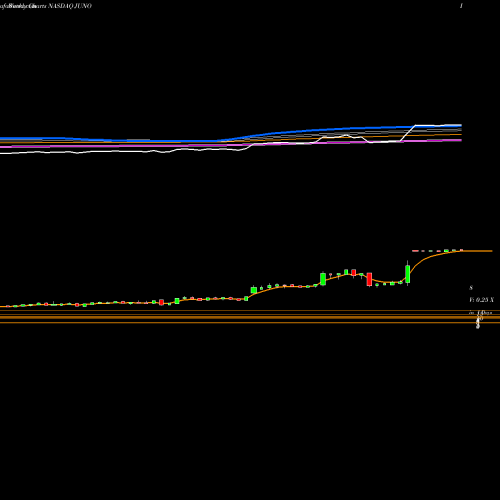Screen dimensions: 500x500
Task: Select the largest red candlestick on the chart
Action: point(369,279)
